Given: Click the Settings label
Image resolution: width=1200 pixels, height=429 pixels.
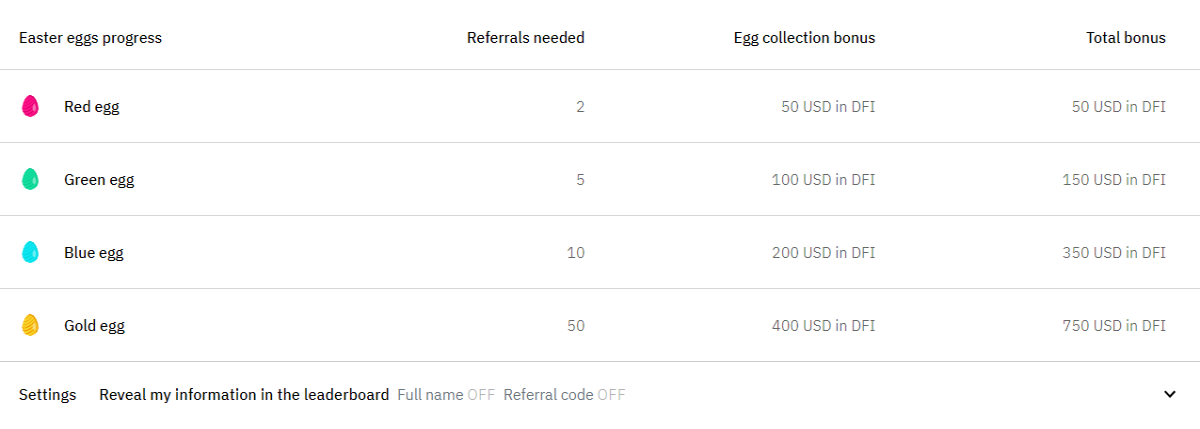Looking at the screenshot, I should [47, 395].
